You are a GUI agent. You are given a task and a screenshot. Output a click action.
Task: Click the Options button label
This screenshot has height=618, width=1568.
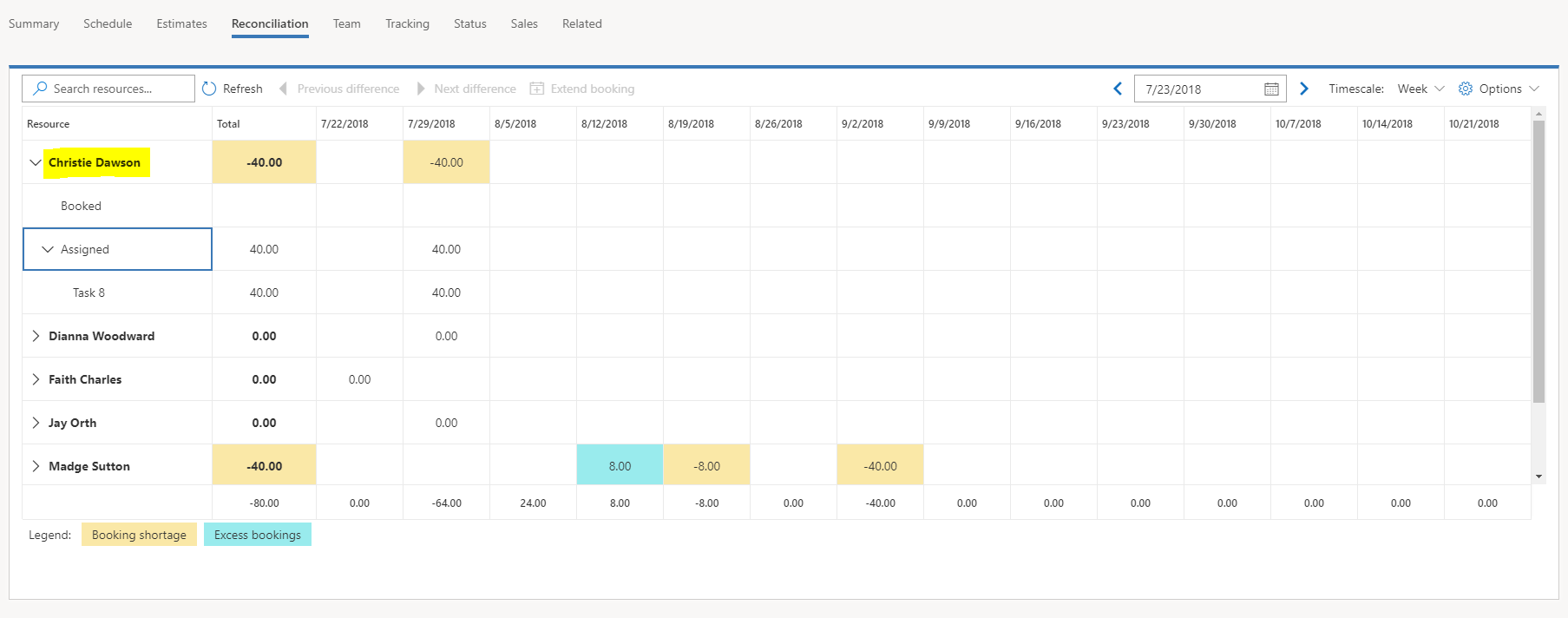click(x=1500, y=89)
